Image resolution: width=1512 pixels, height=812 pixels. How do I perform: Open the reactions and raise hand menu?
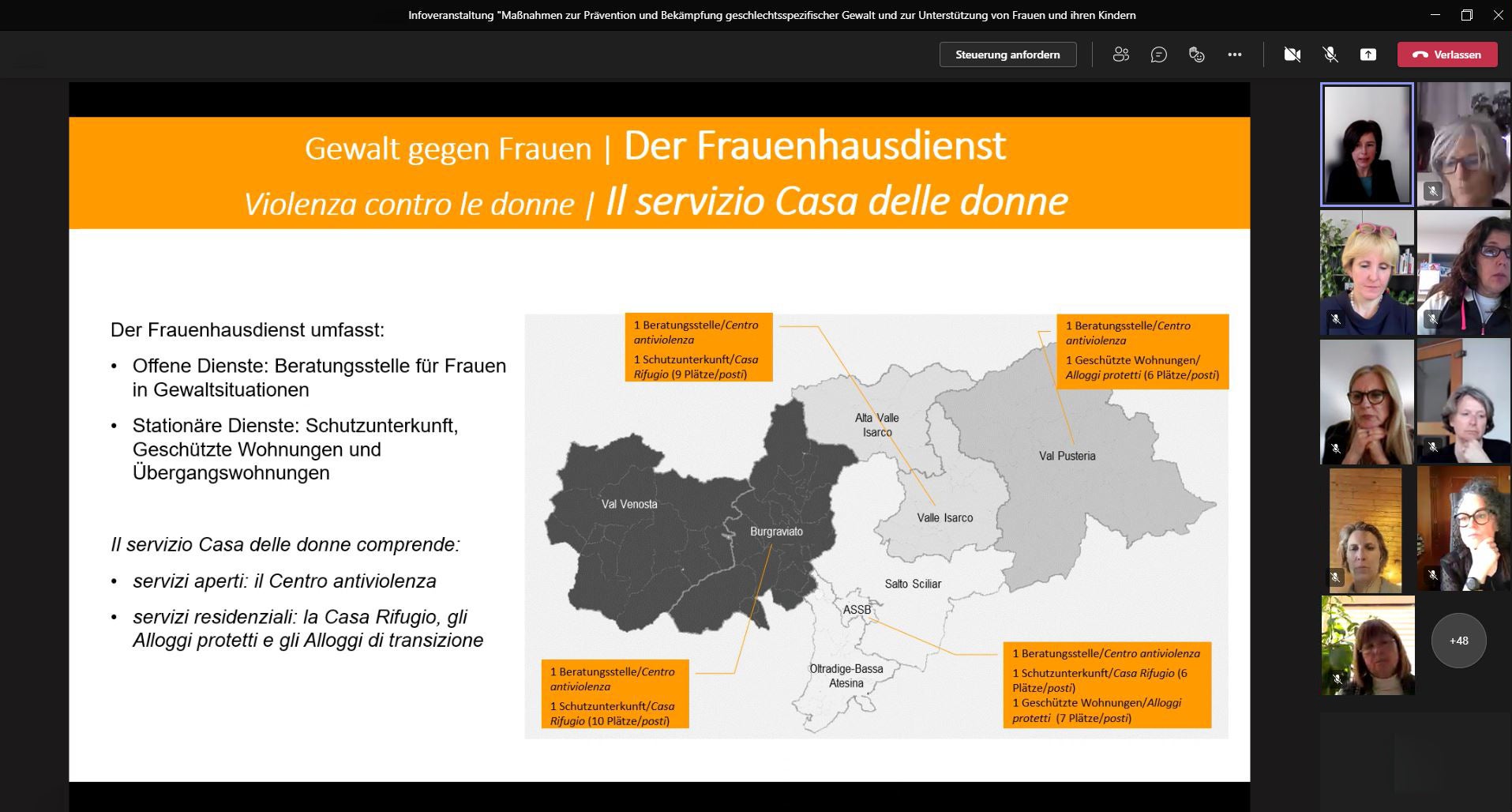point(1196,55)
